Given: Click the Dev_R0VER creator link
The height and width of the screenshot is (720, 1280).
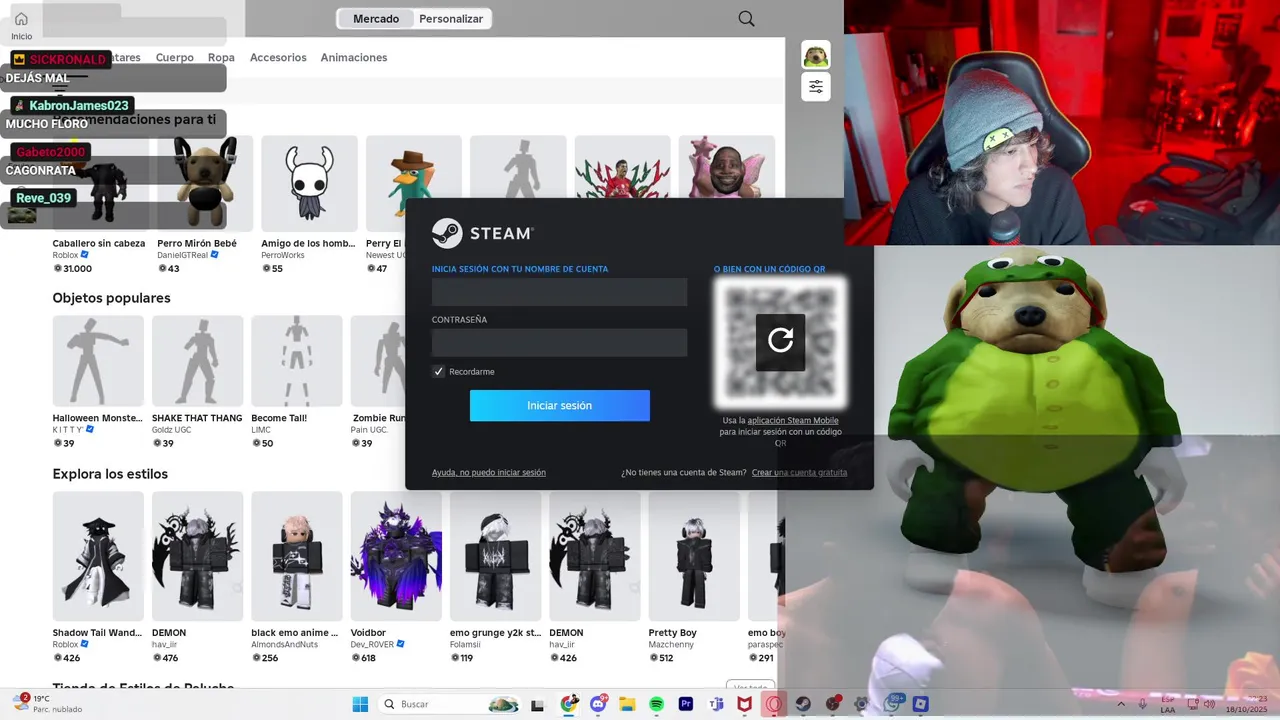Looking at the screenshot, I should coord(373,644).
